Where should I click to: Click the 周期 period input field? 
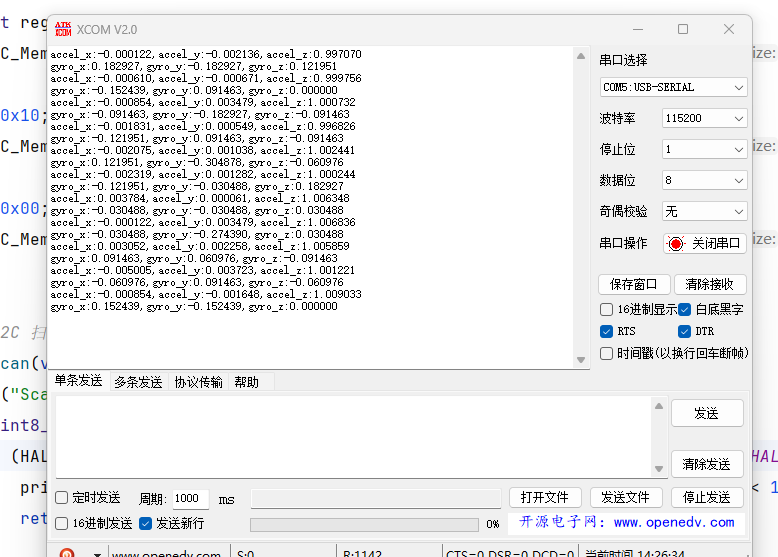[191, 498]
